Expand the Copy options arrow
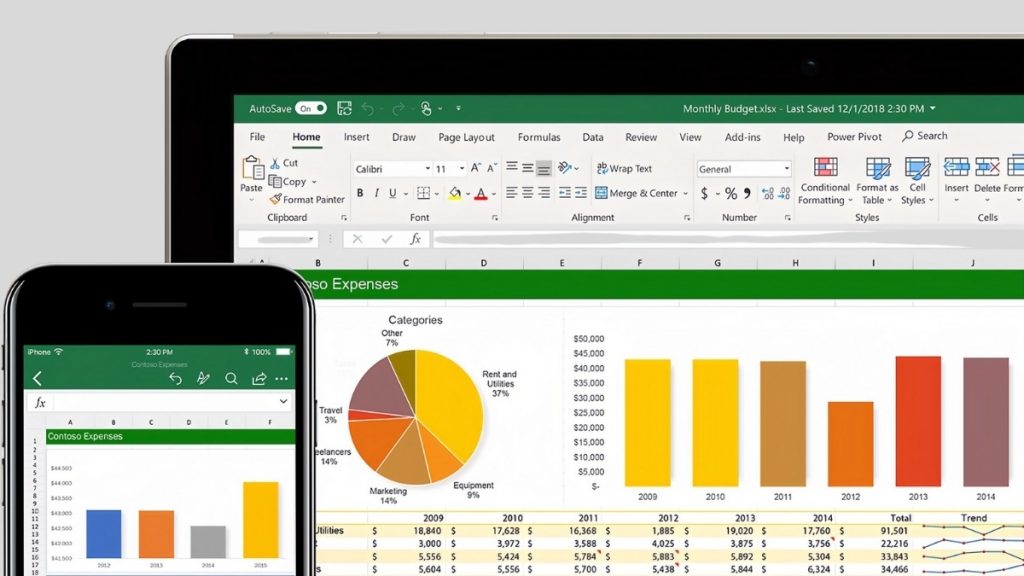 click(x=314, y=182)
